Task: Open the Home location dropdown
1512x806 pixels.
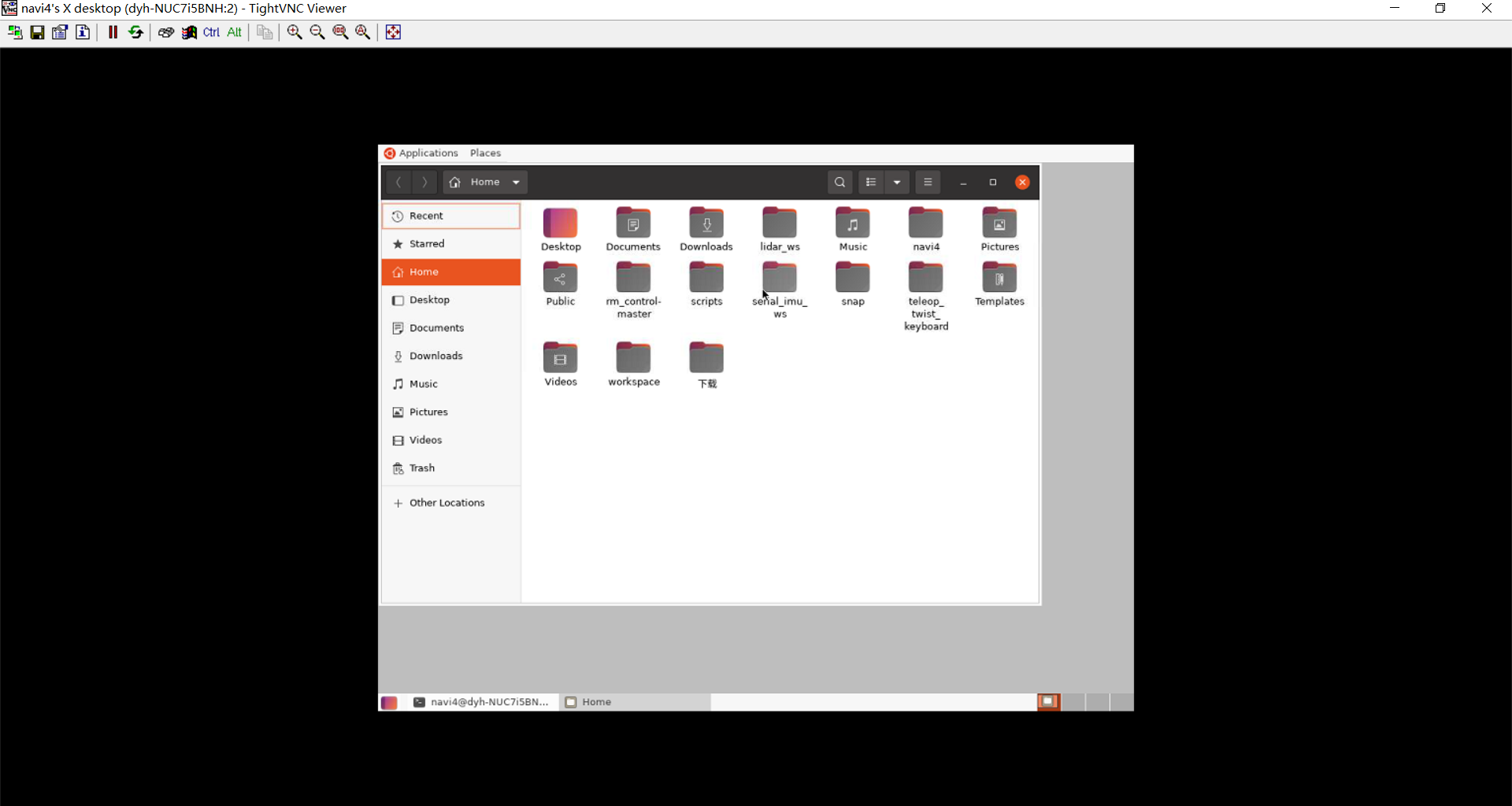Action: coord(485,182)
